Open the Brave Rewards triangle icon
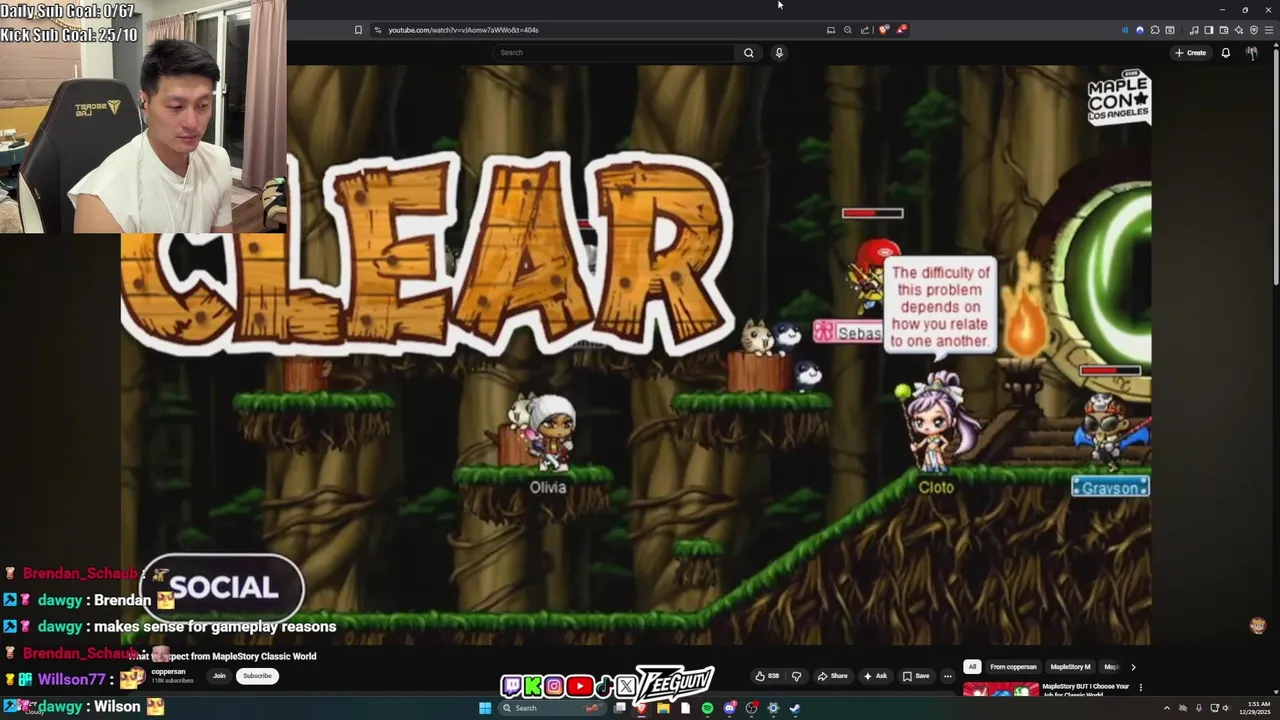This screenshot has height=720, width=1280. coord(901,30)
